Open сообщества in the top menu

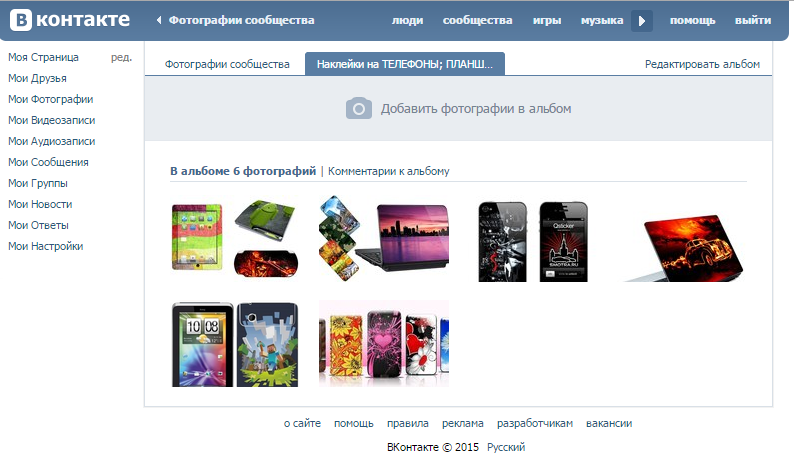pos(478,20)
